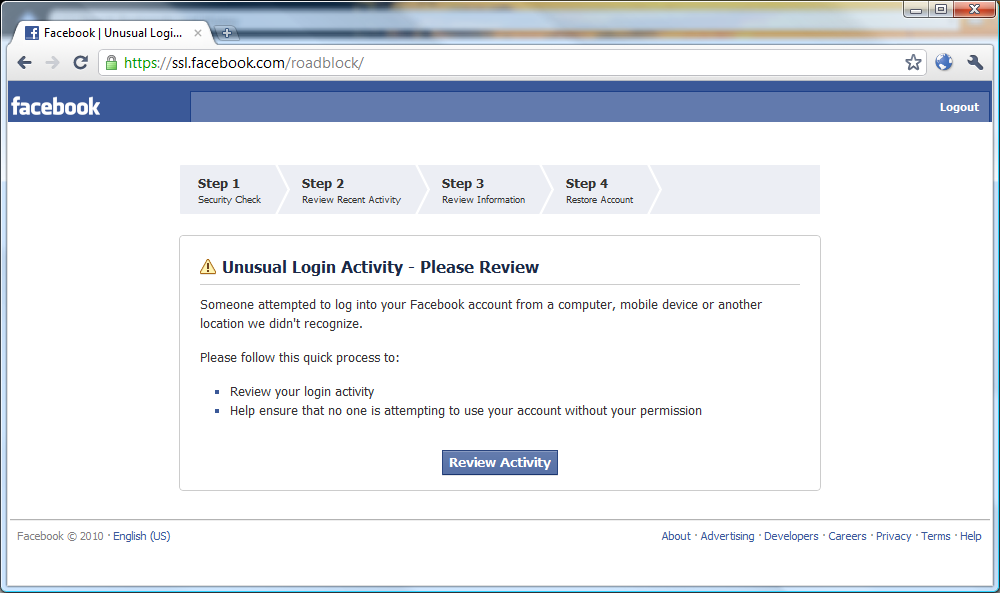This screenshot has width=1000, height=593.
Task: Close the Facebook Unusual Login tab
Action: click(198, 33)
